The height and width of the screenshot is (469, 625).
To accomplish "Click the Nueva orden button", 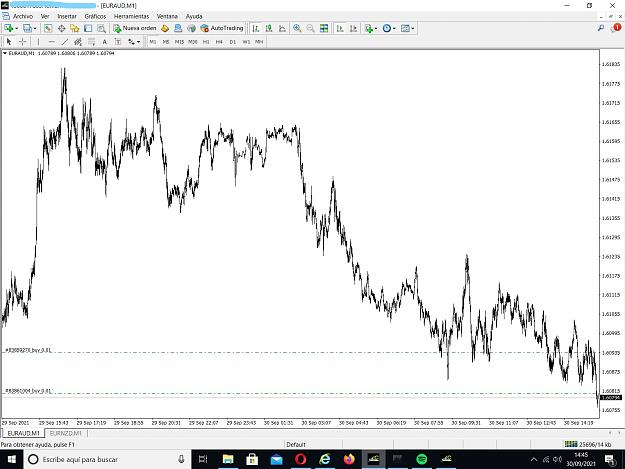I will pos(135,28).
